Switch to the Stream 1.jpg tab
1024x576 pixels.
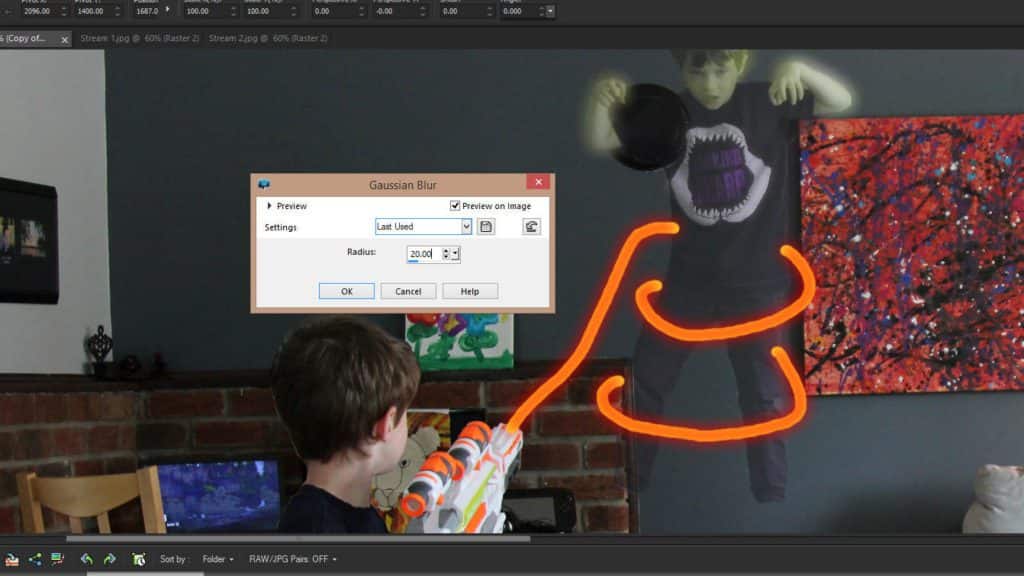point(140,37)
